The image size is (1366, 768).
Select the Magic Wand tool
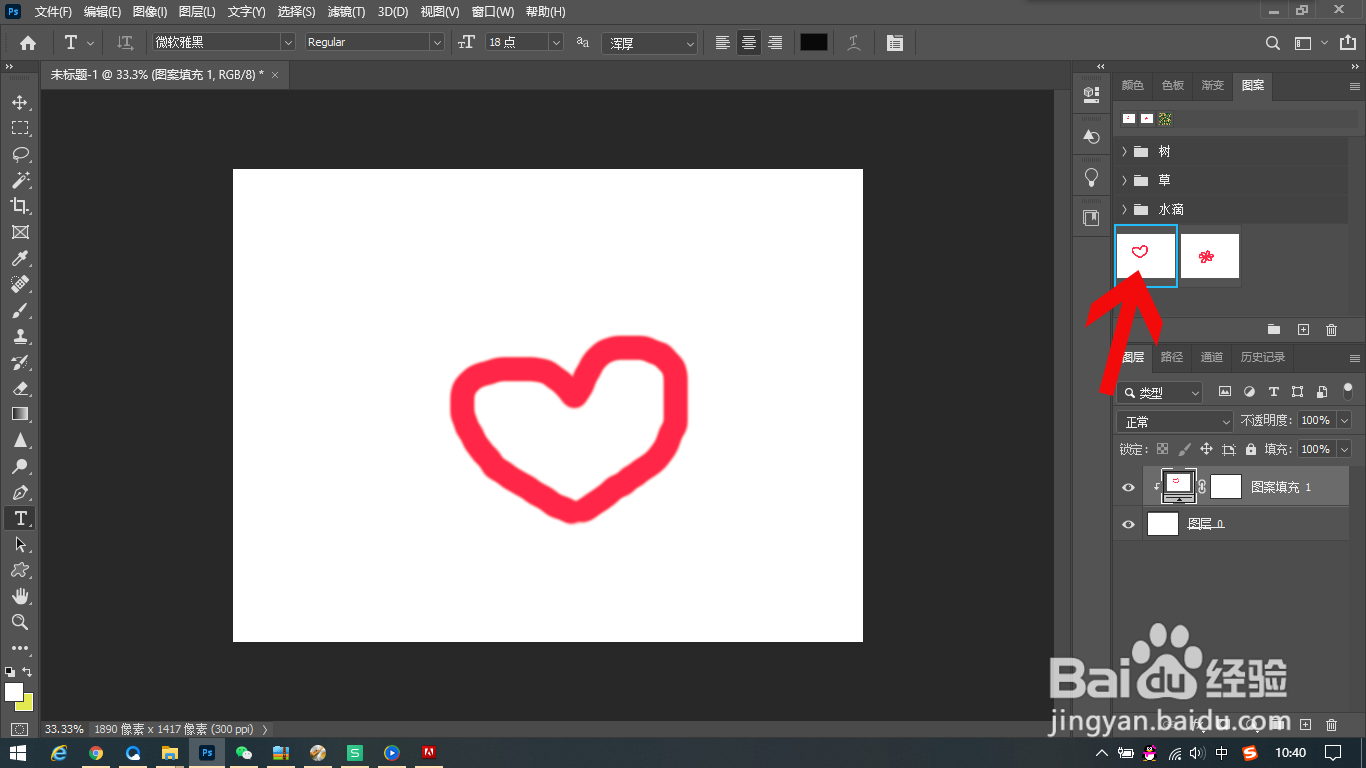pos(20,180)
